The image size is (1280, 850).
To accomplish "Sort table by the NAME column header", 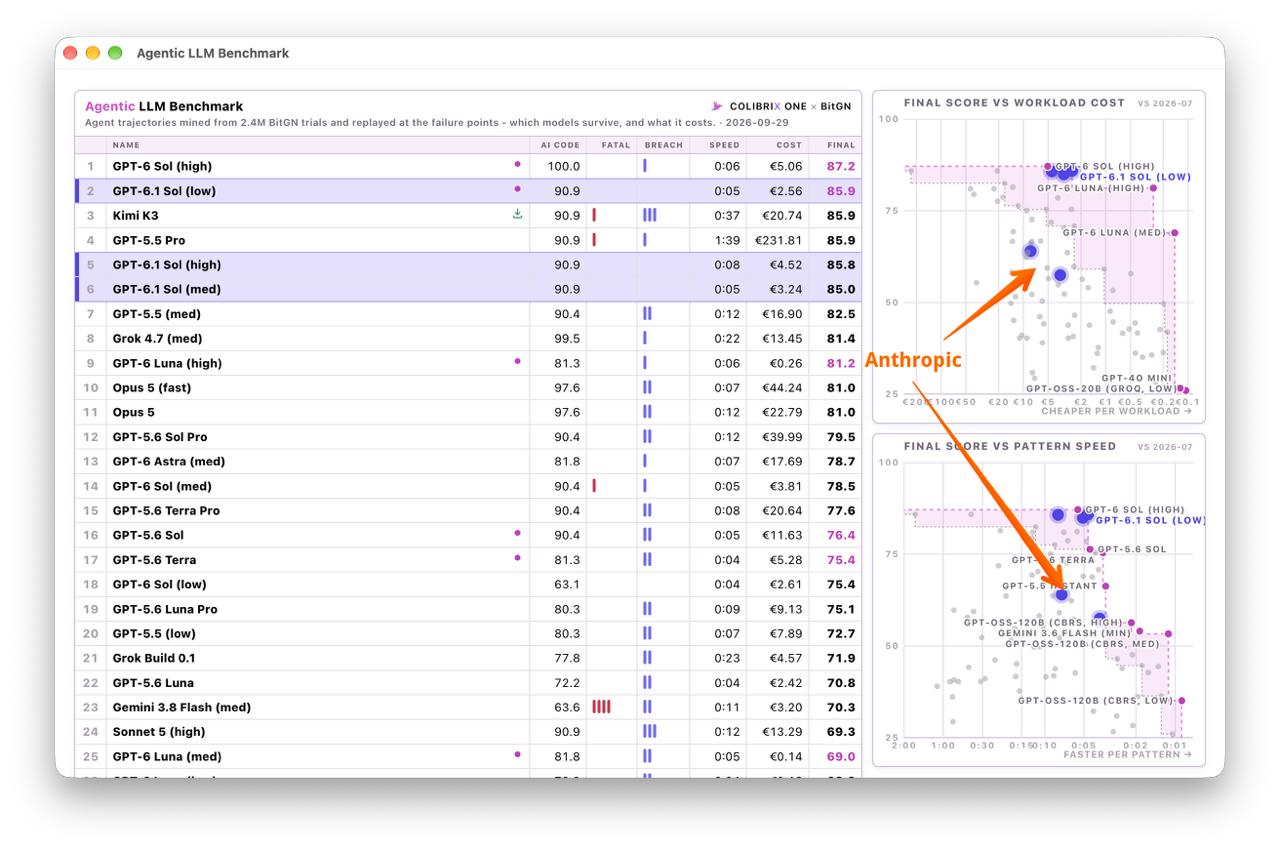I will [126, 145].
